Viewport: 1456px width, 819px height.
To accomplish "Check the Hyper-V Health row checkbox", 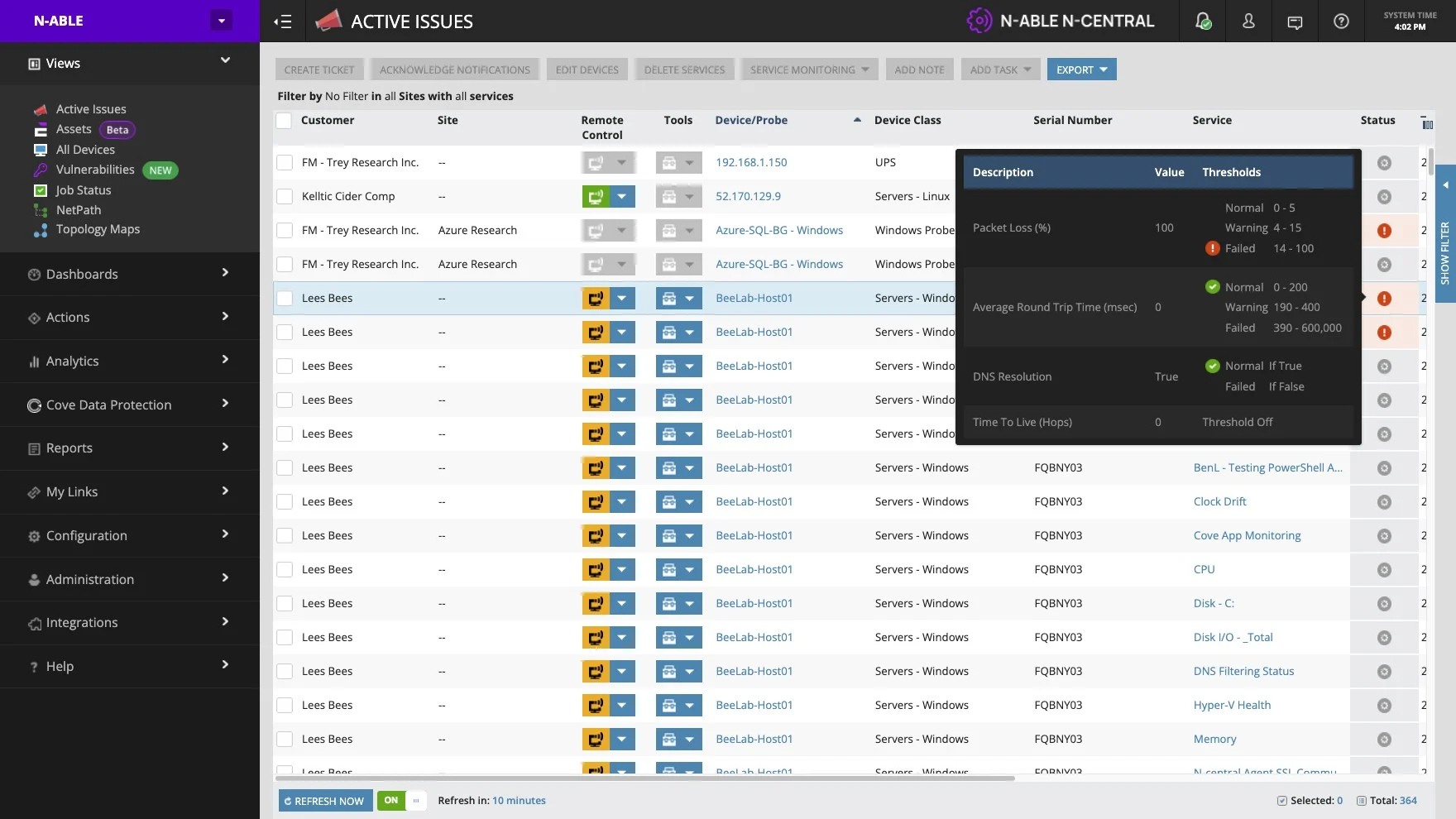I will coord(285,705).
